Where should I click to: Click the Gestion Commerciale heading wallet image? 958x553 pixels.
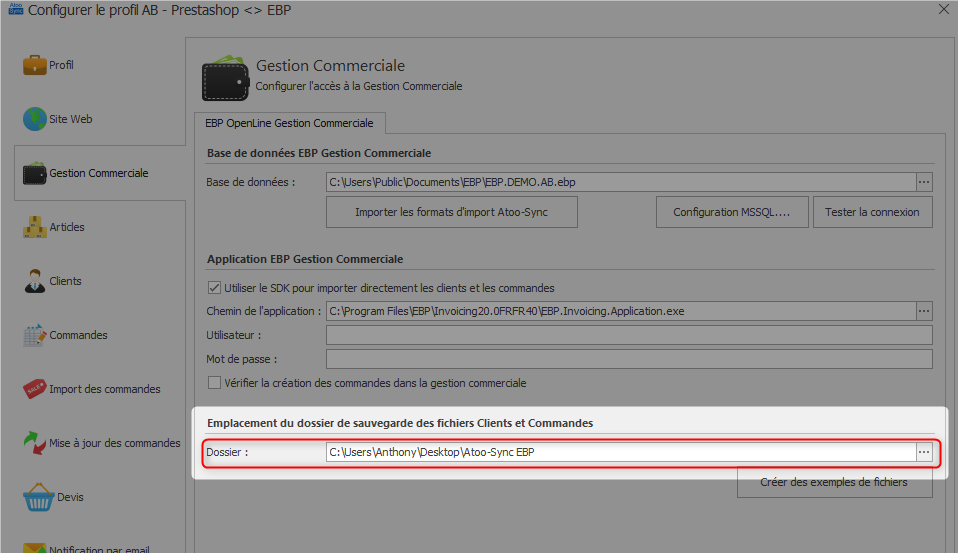coord(225,78)
